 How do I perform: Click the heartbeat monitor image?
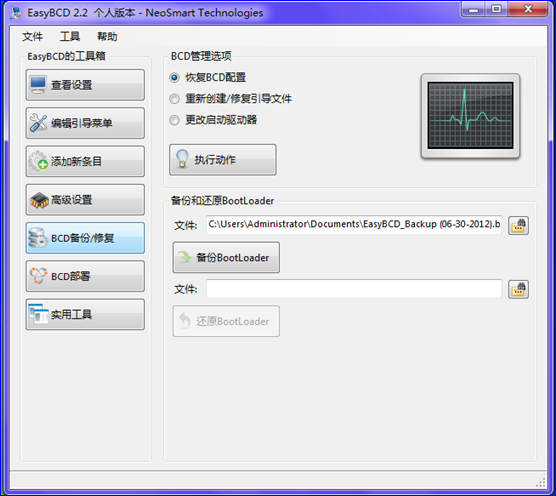(x=470, y=116)
